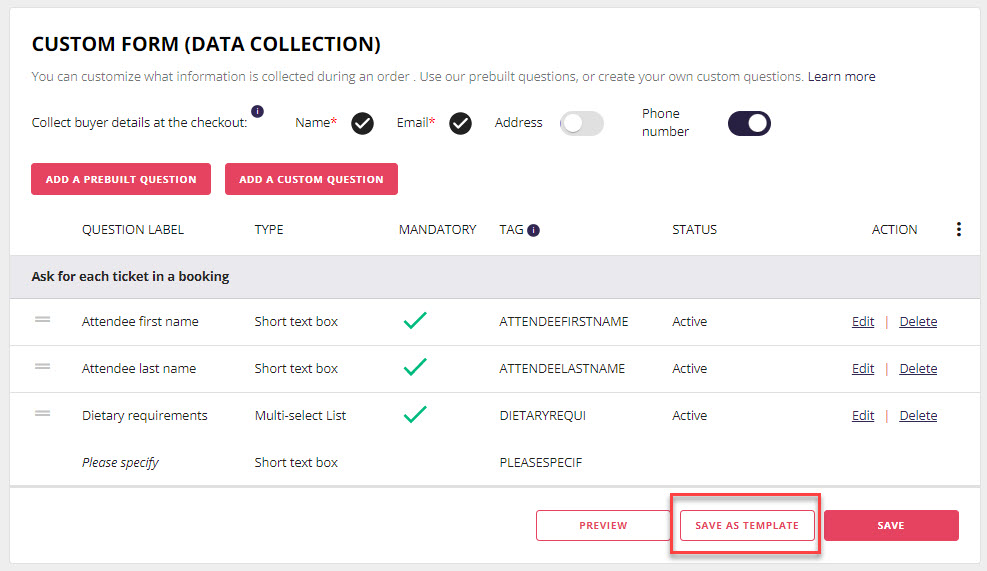
Task: Toggle the Email checkbox
Action: point(460,123)
